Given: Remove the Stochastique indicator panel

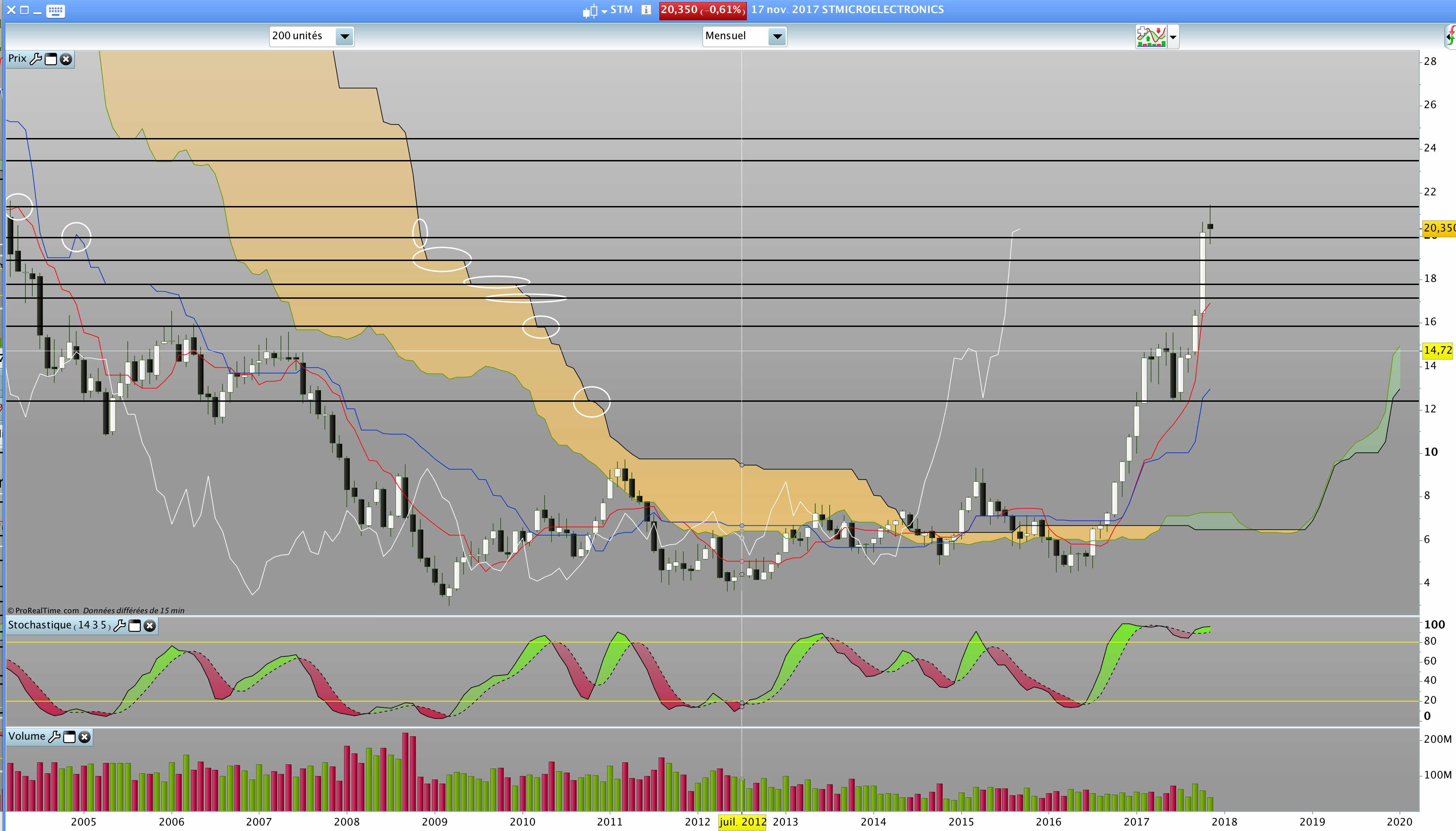Looking at the screenshot, I should click(x=149, y=626).
